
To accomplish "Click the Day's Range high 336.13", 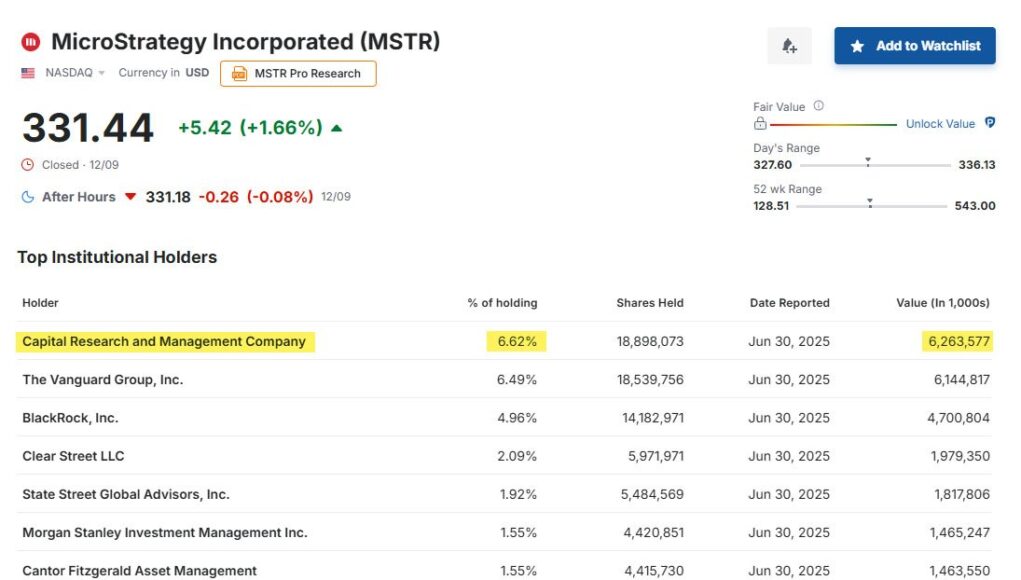I will click(977, 165).
